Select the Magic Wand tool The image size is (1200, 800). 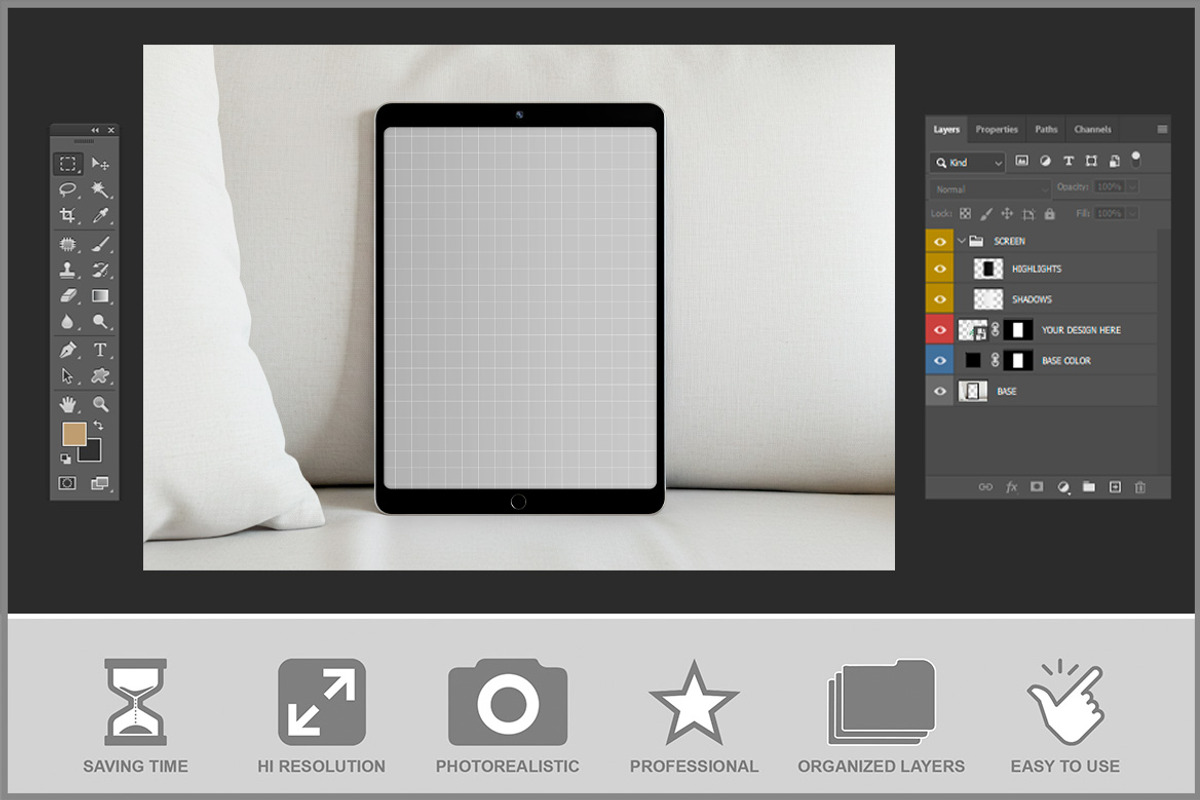click(x=100, y=190)
